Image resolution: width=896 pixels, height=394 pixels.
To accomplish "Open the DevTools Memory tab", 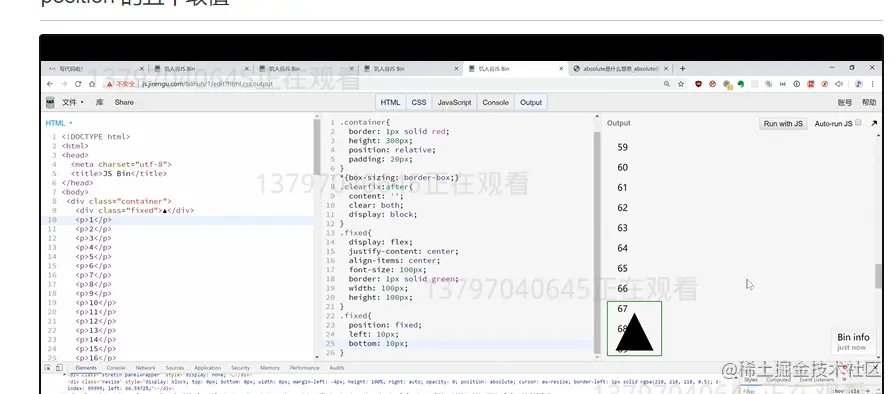I will [270, 368].
